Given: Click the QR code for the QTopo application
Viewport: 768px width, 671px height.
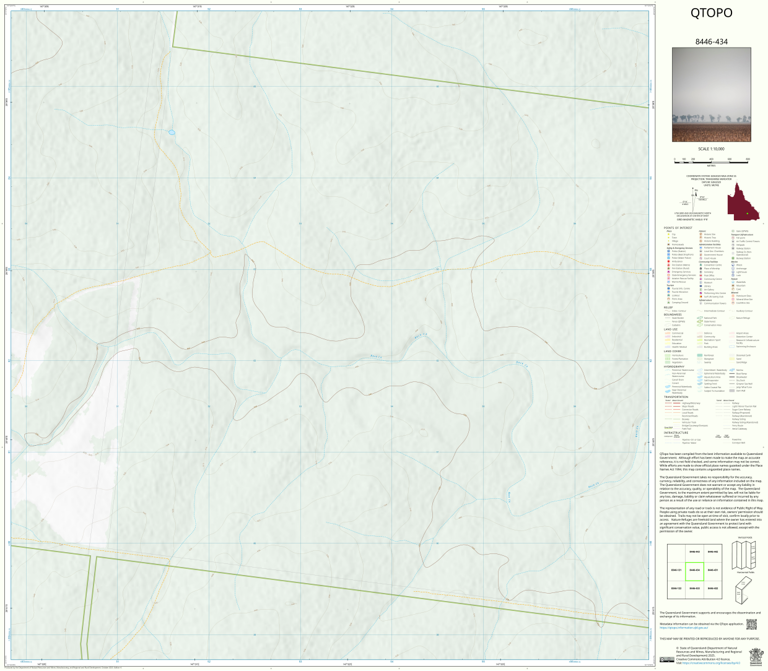Looking at the screenshot, I should tap(751, 624).
